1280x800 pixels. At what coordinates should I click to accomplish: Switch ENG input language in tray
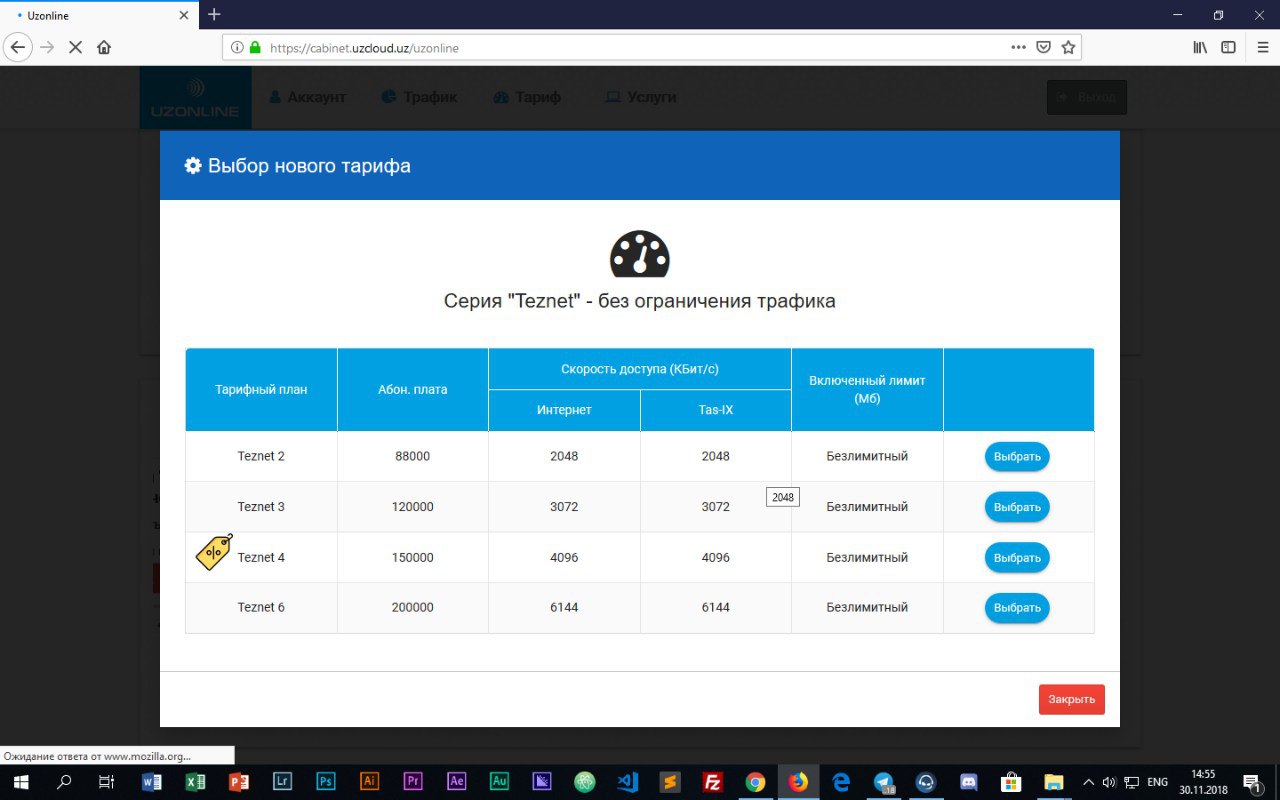[x=1157, y=782]
